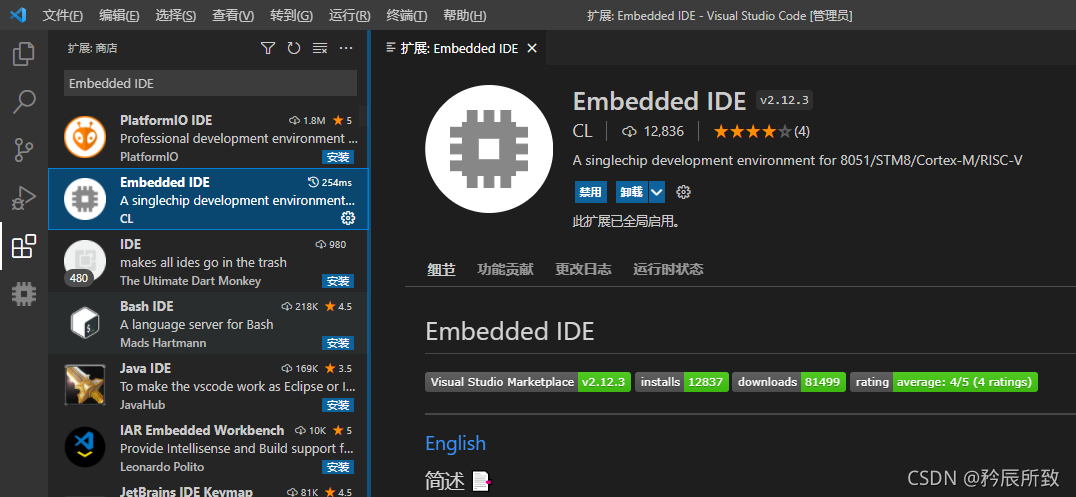Click the v2.12.3 version label

tap(784, 100)
